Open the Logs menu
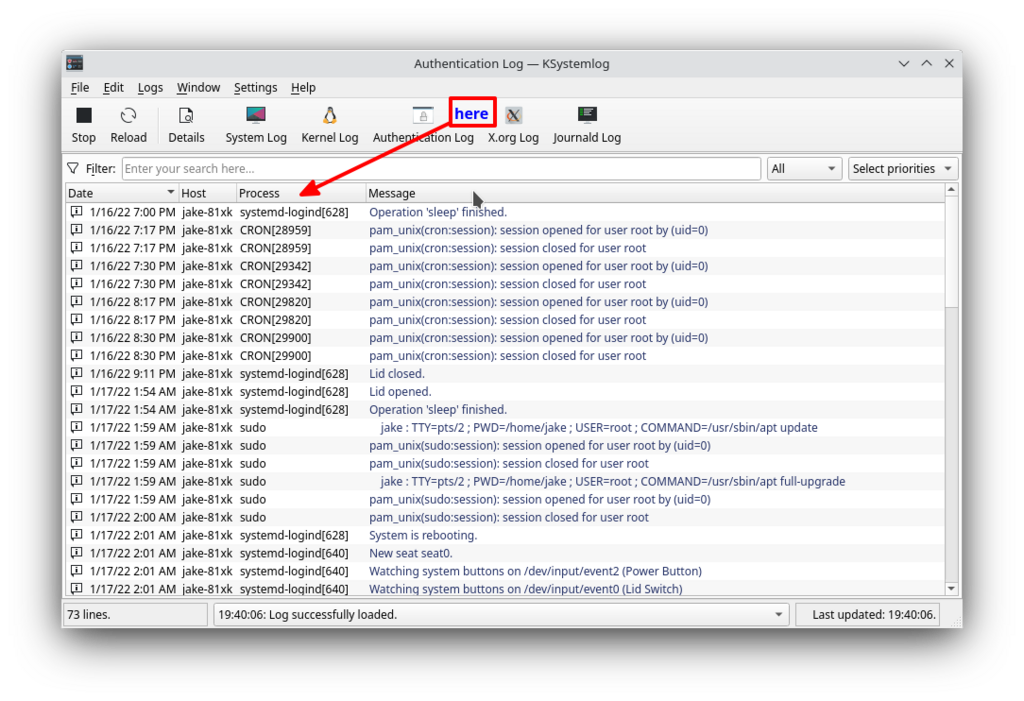This screenshot has height=701, width=1024. tap(150, 88)
